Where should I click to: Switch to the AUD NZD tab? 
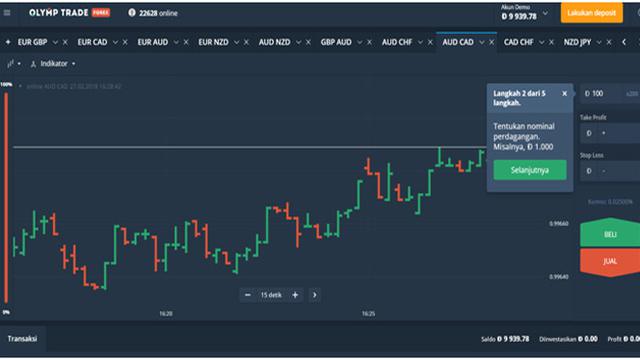275,42
